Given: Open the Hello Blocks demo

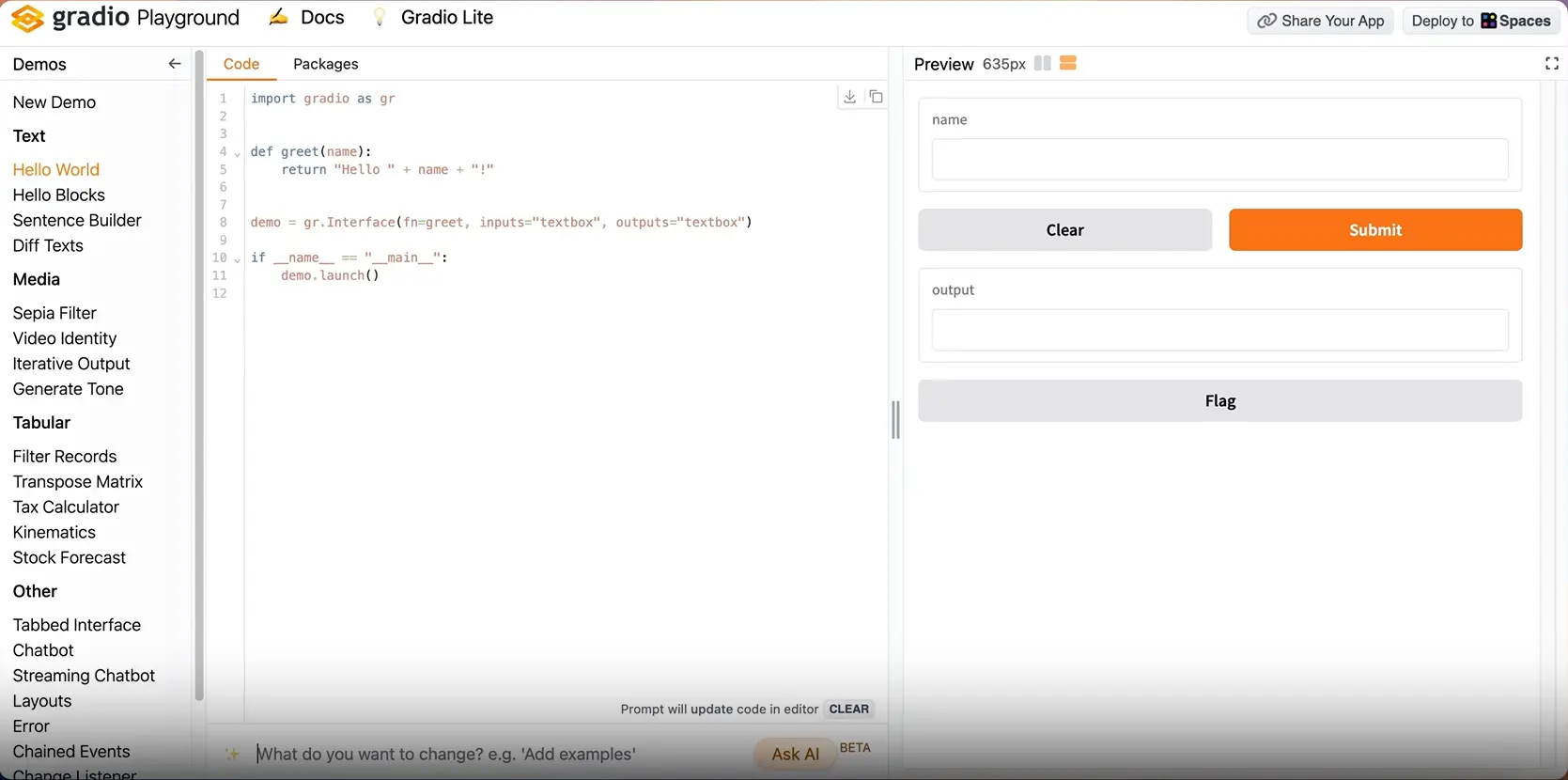Looking at the screenshot, I should tap(59, 195).
